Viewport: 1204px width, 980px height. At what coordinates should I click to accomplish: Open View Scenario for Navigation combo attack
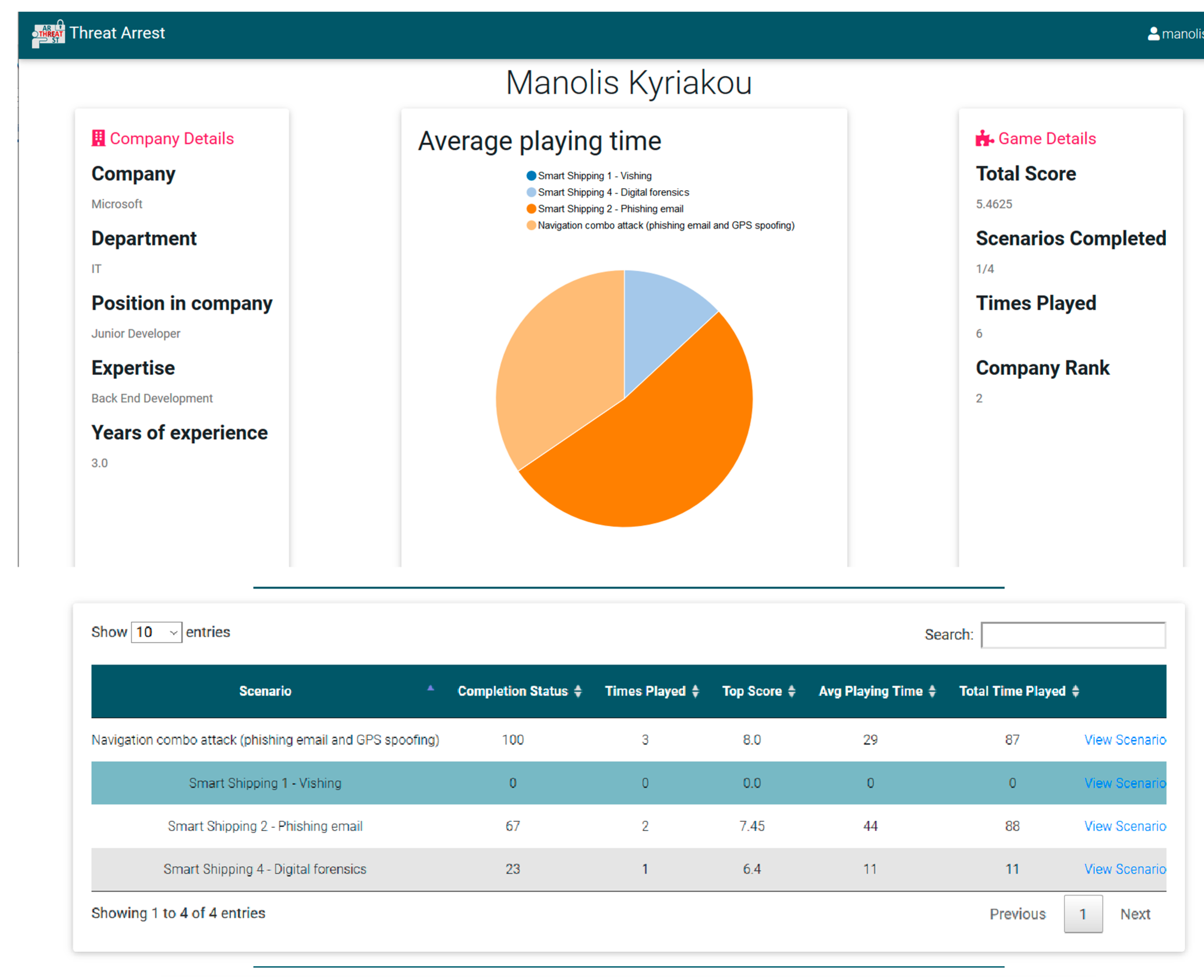click(1125, 740)
